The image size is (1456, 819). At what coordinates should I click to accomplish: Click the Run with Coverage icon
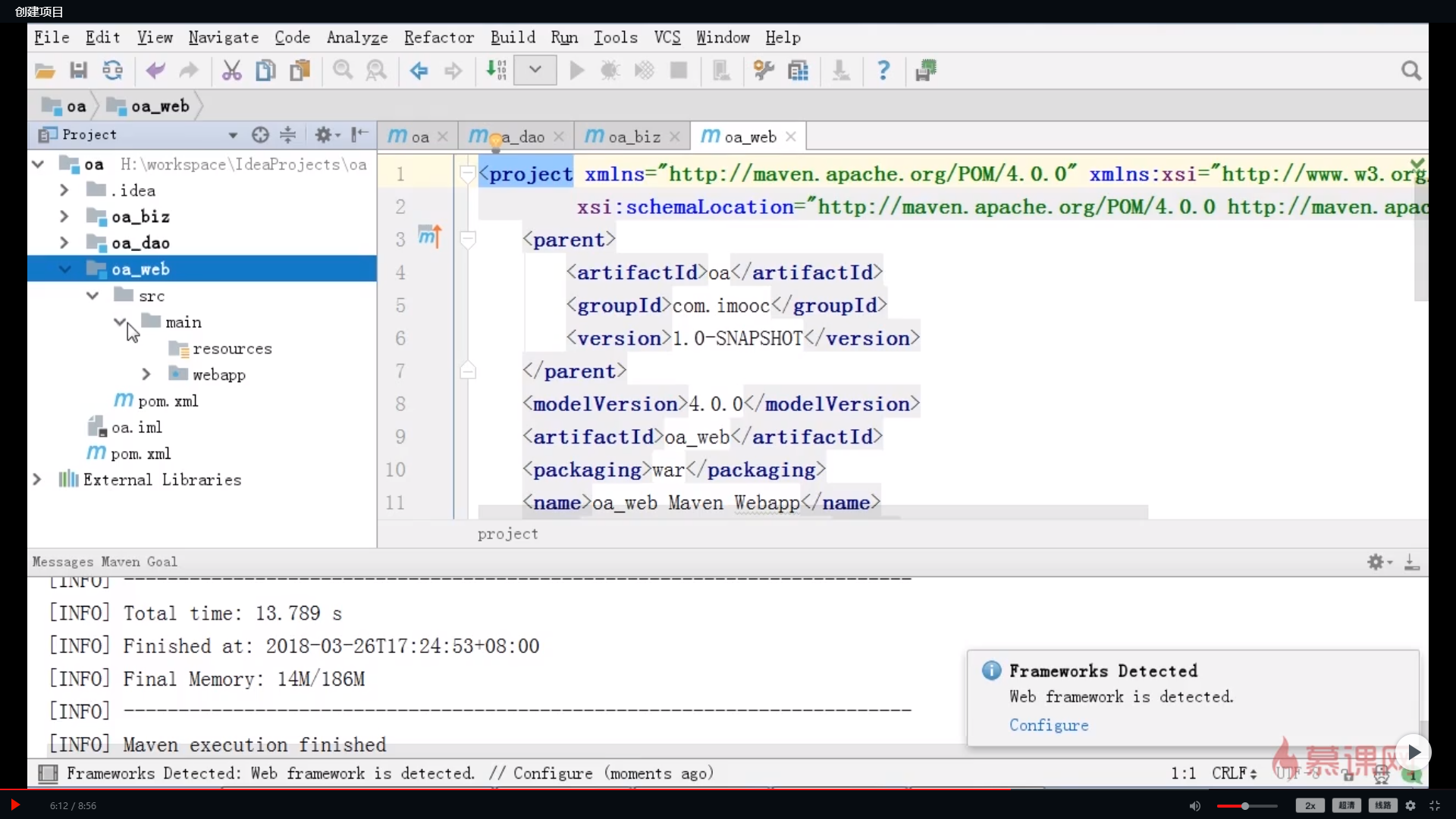click(644, 71)
